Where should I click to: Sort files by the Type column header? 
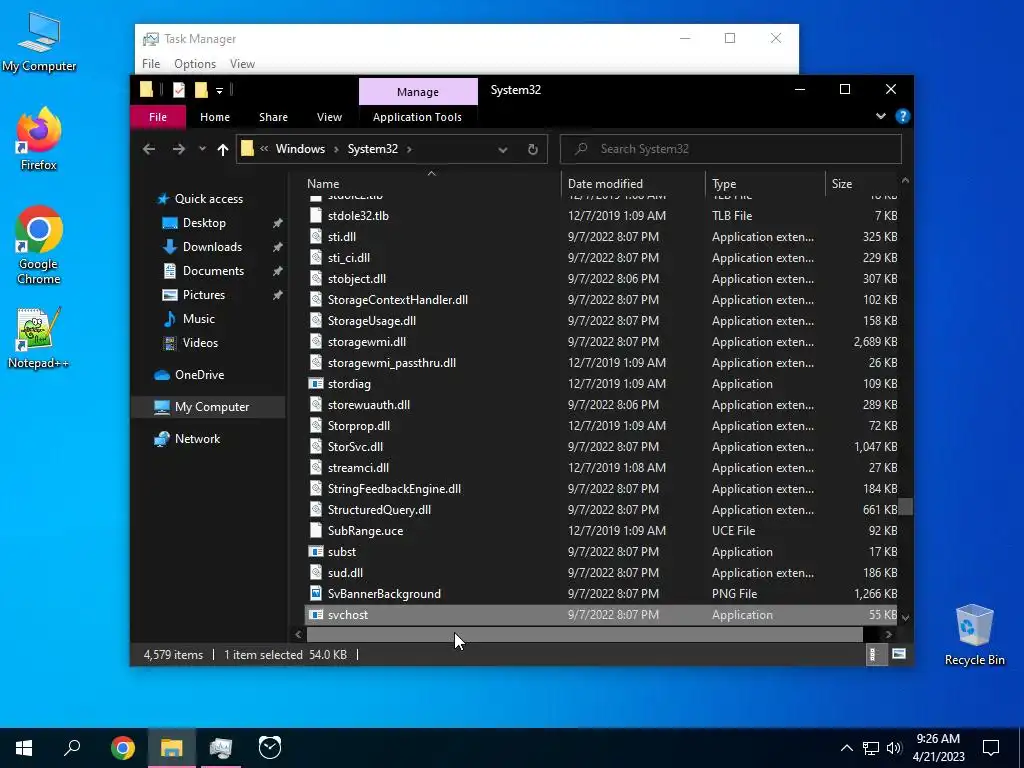765,184
